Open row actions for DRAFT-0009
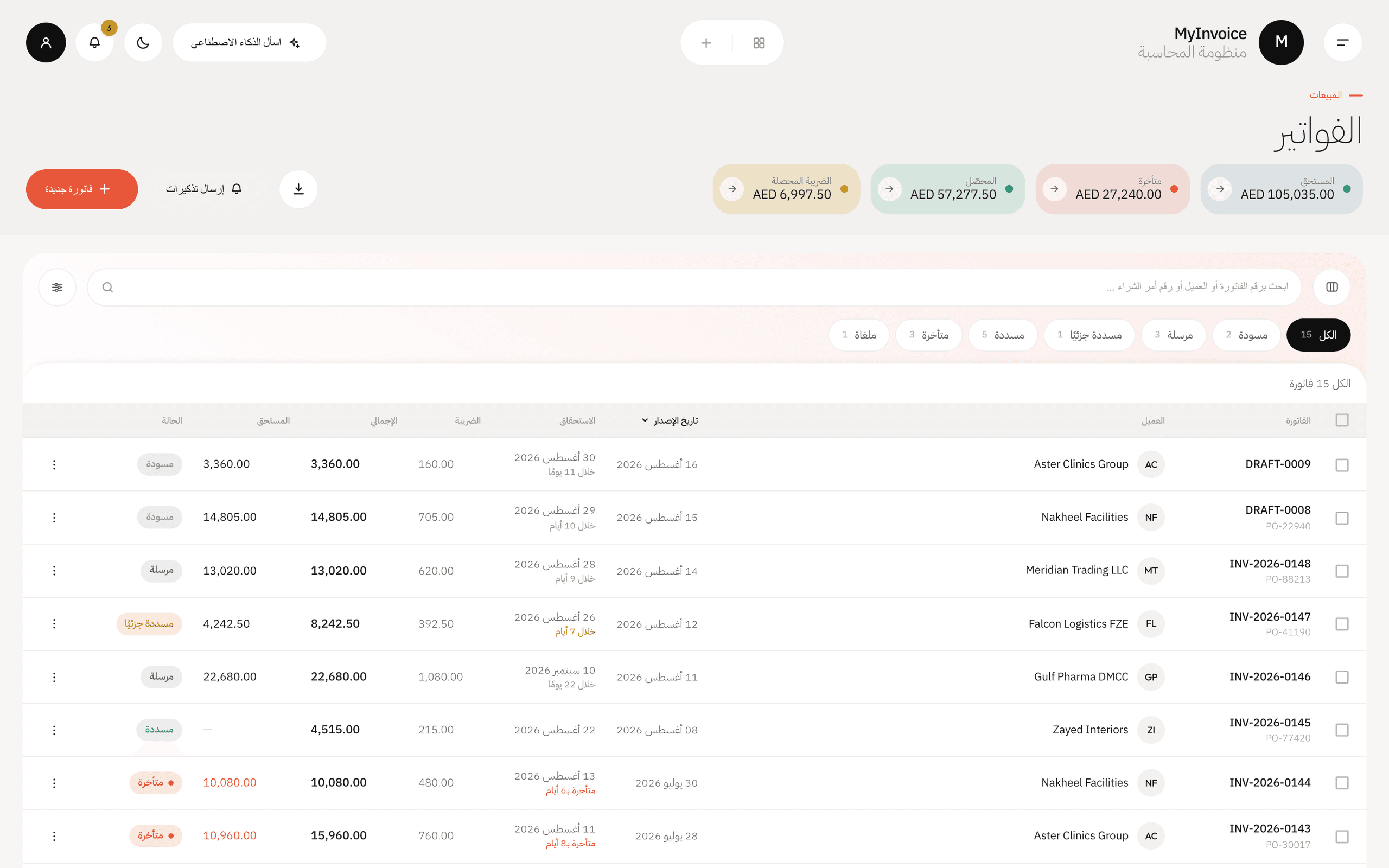Screen dimensions: 1389x868 (x=54, y=464)
